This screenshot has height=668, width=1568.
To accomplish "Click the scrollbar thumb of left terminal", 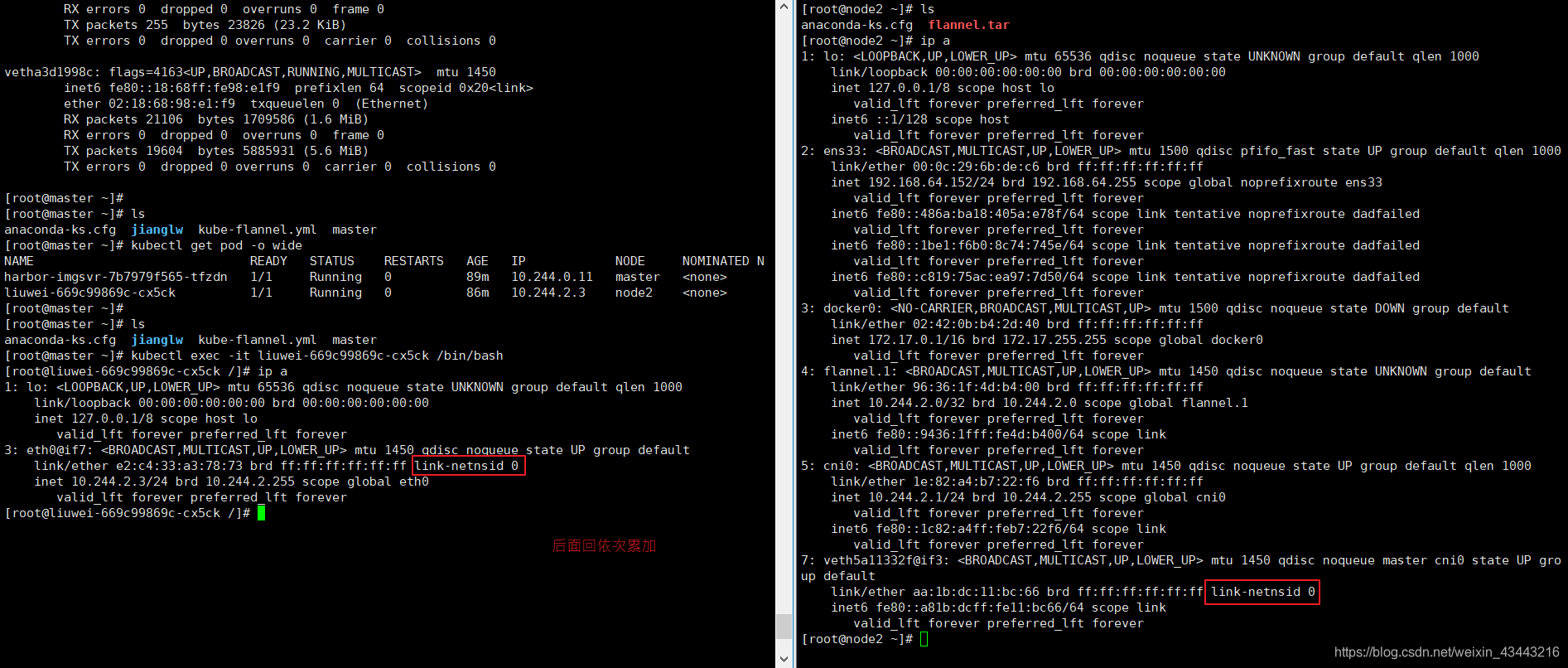I will [784, 626].
